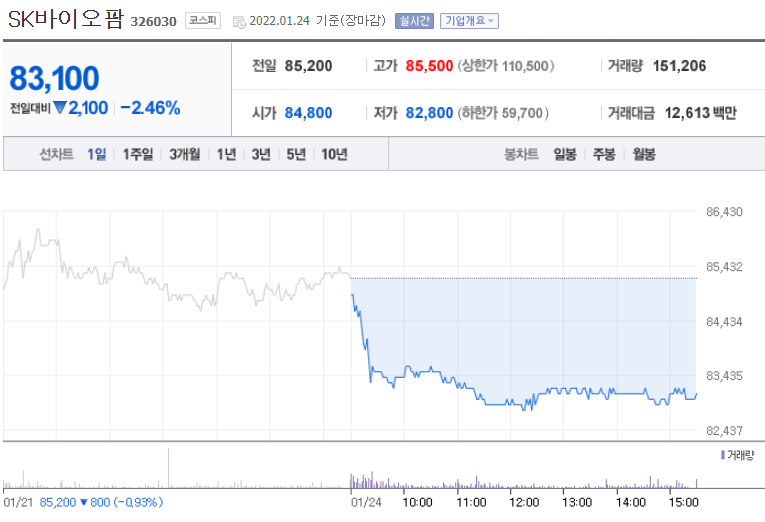Open the 주봉 weekly candle chart
Viewport: 765px width, 522px height.
point(604,154)
